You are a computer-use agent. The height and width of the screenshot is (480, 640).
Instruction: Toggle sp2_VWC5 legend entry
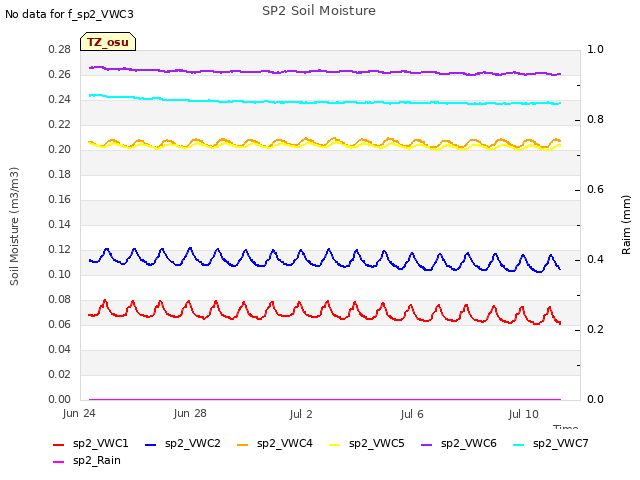(367, 443)
